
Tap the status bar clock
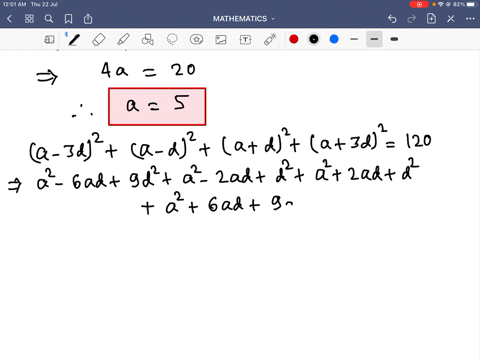[14, 4]
